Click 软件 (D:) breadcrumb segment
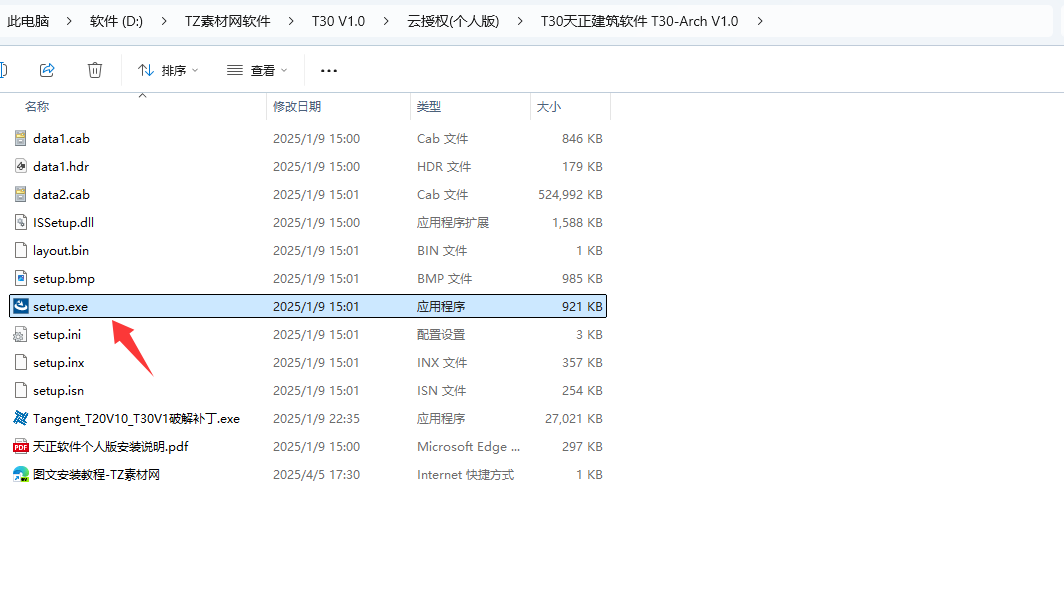 116,21
